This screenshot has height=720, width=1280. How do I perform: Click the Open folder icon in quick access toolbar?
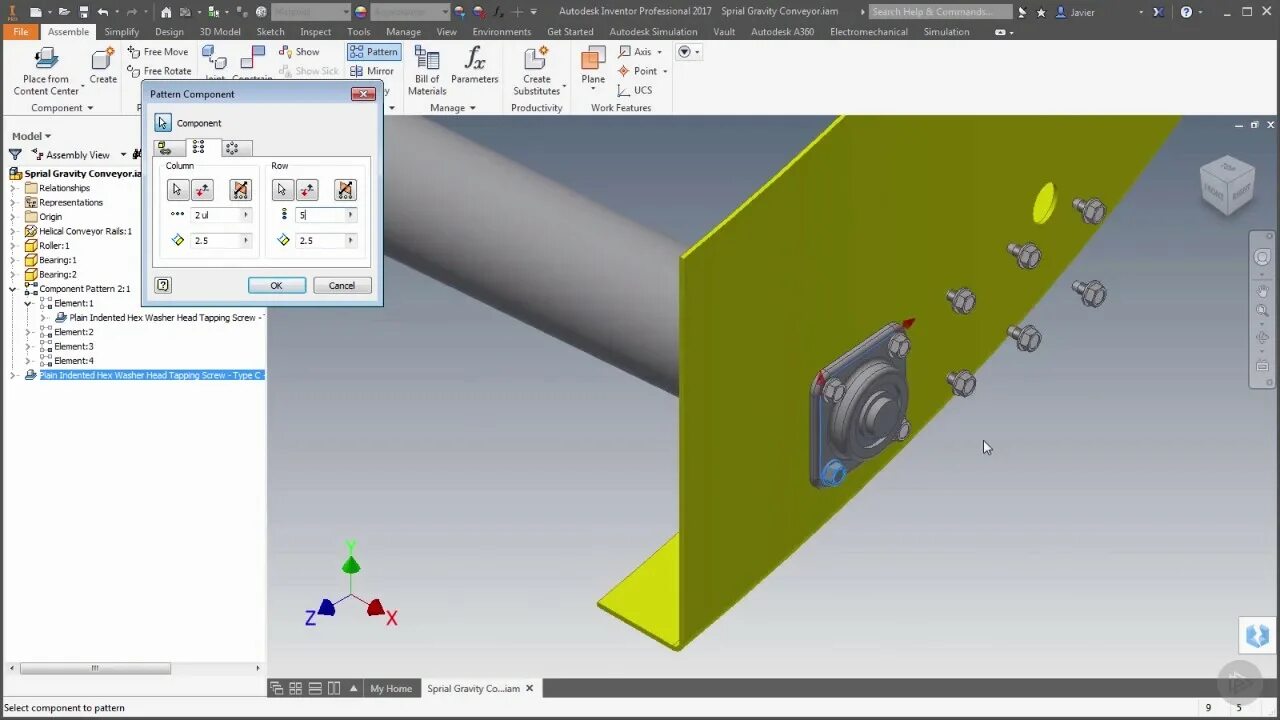[x=63, y=12]
